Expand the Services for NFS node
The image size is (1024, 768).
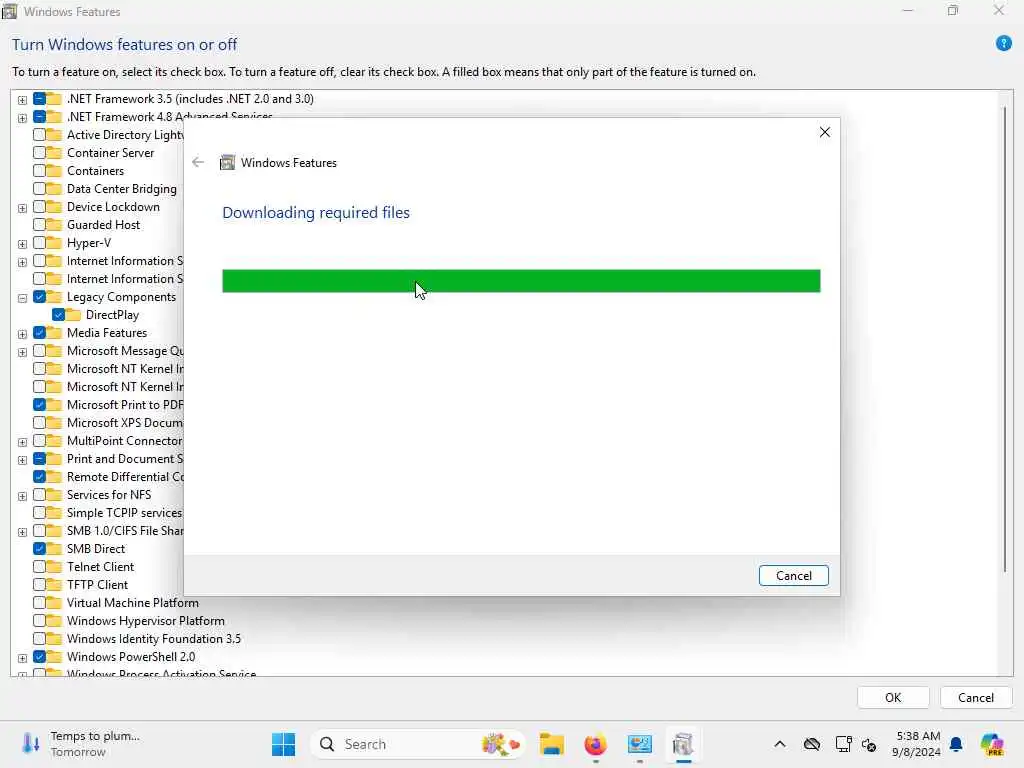click(22, 496)
